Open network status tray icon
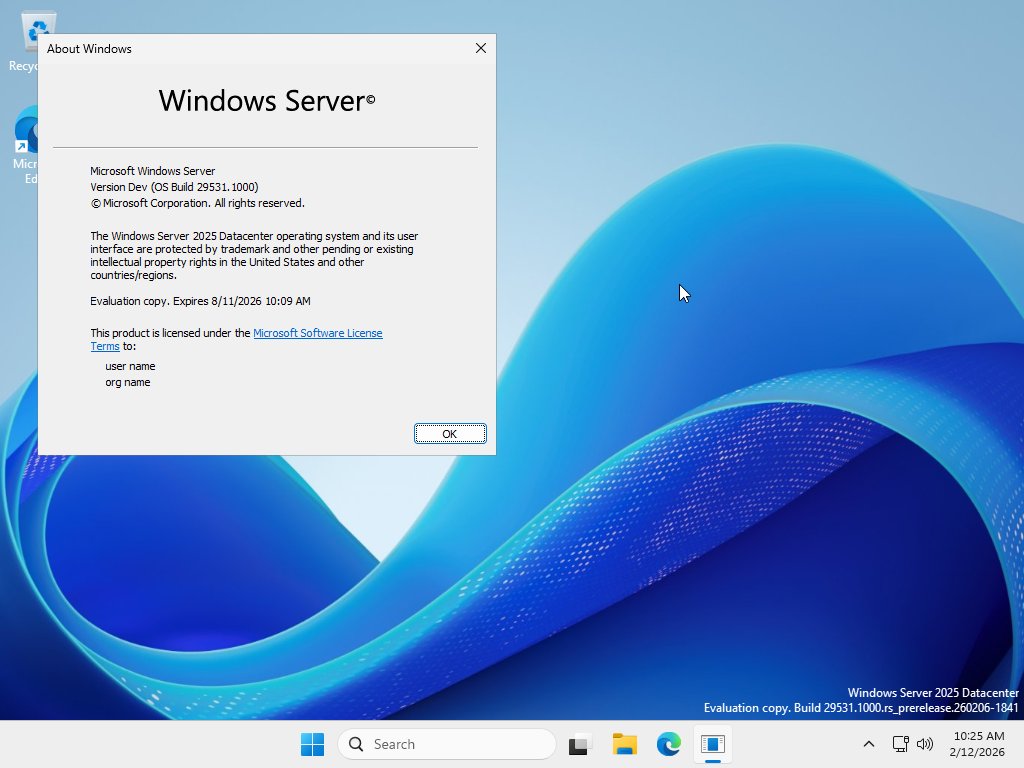 901,744
